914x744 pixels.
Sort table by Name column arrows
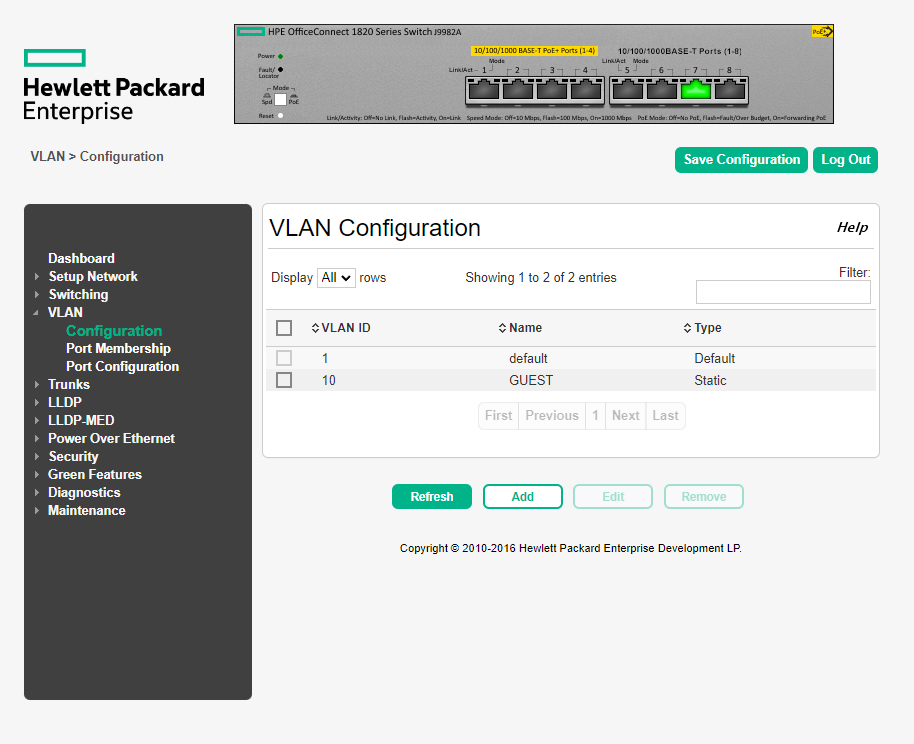pos(502,328)
